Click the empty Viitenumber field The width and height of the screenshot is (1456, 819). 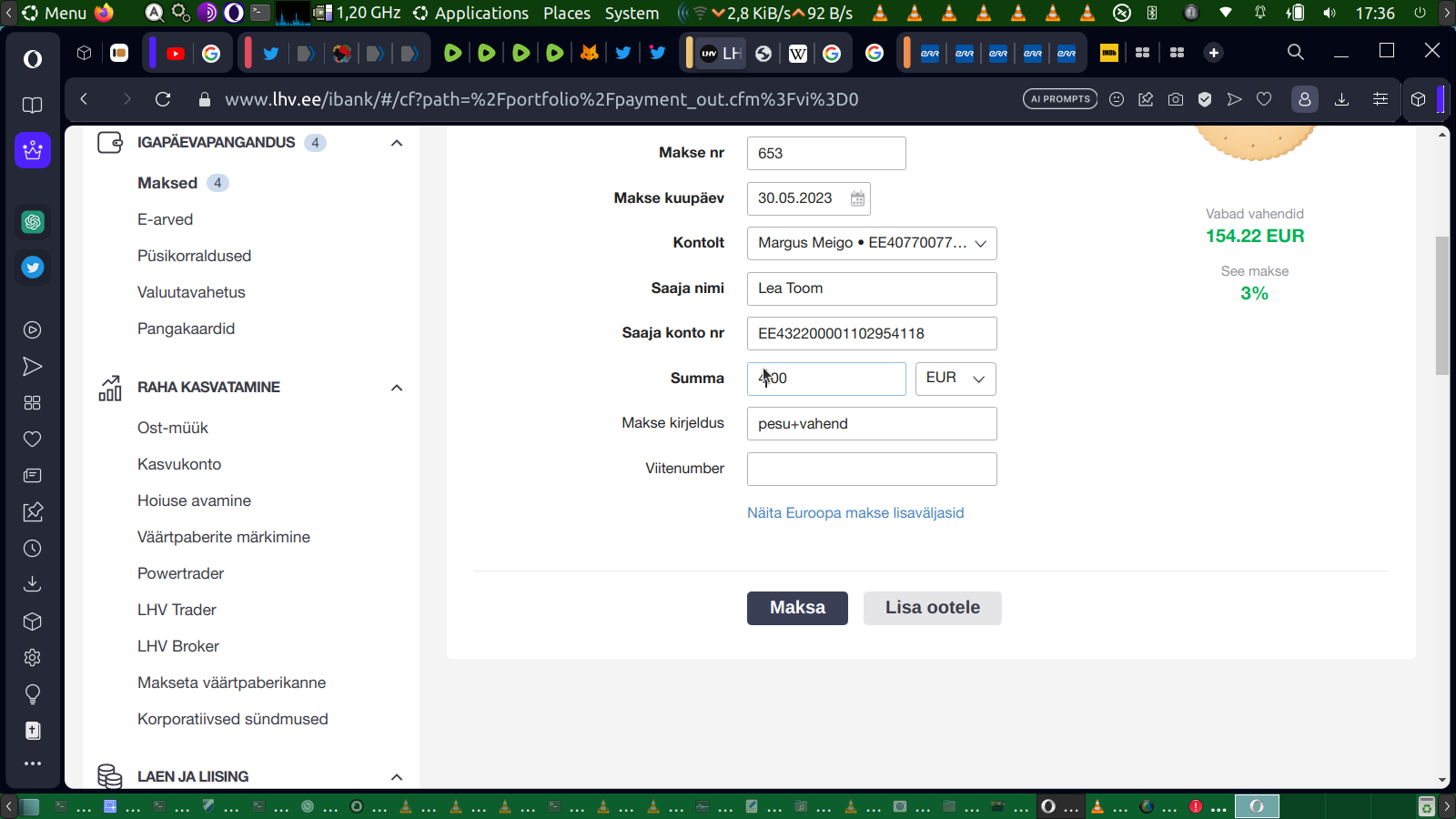pyautogui.click(x=872, y=469)
